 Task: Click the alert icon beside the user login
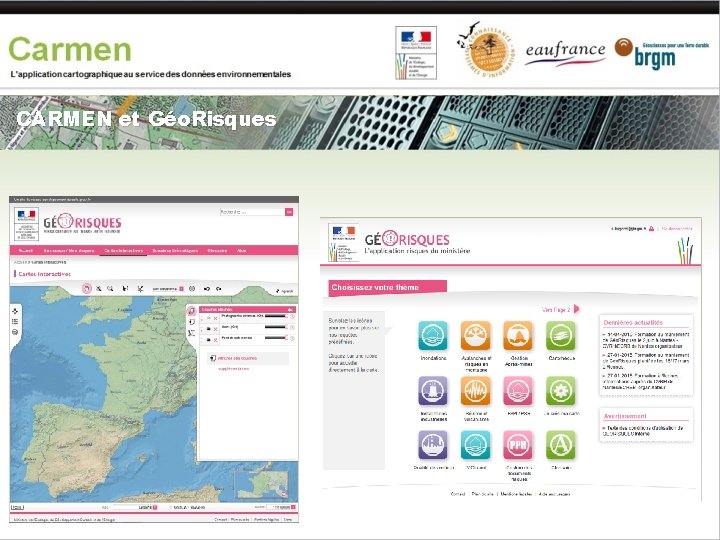click(x=651, y=228)
